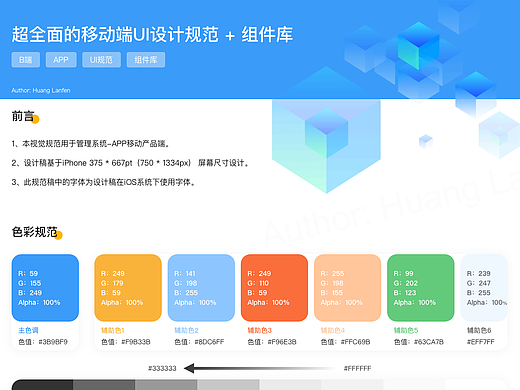Click the UI规范 tag button

(101, 60)
